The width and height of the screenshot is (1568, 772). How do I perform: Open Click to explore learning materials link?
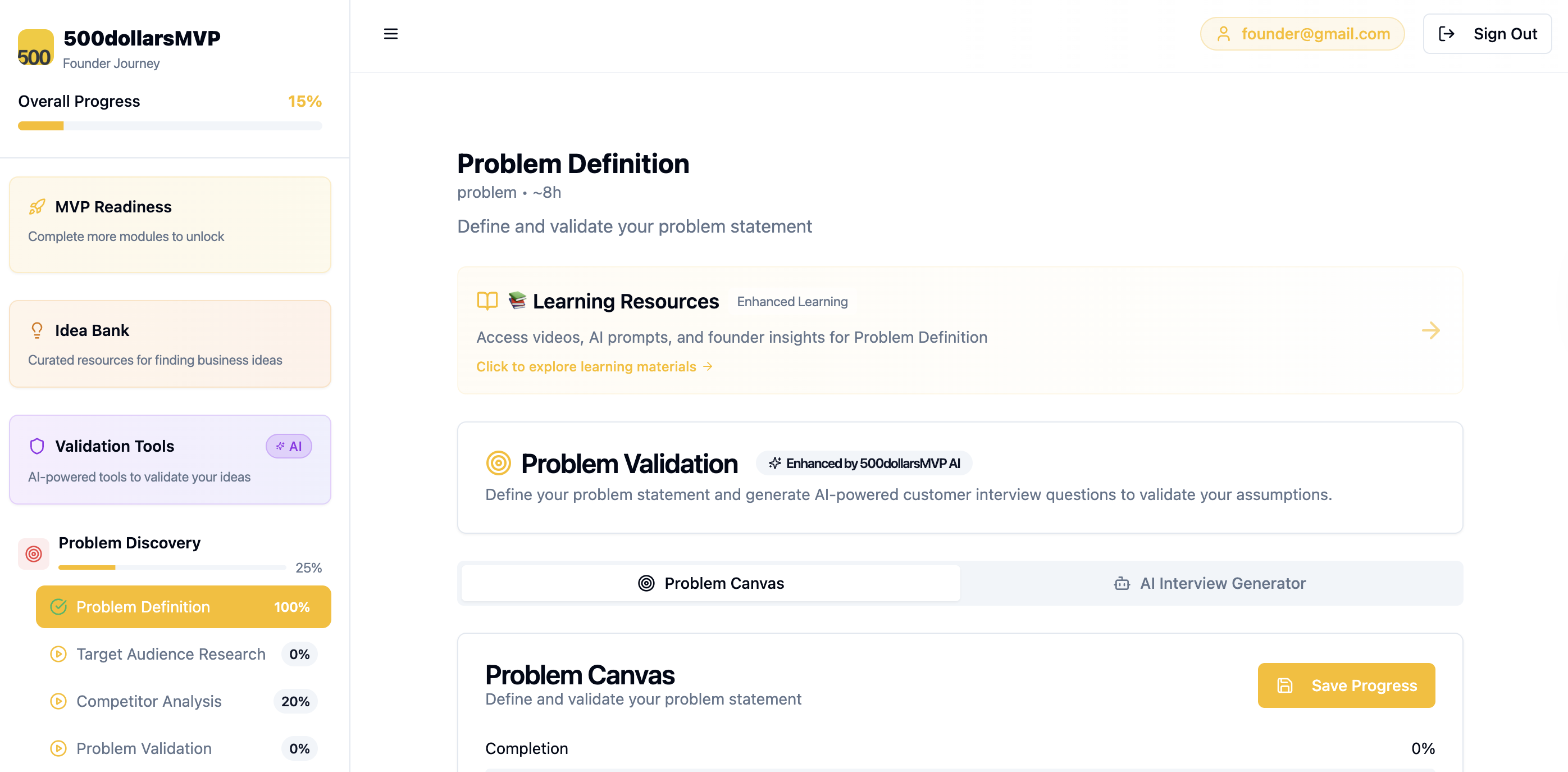(594, 366)
